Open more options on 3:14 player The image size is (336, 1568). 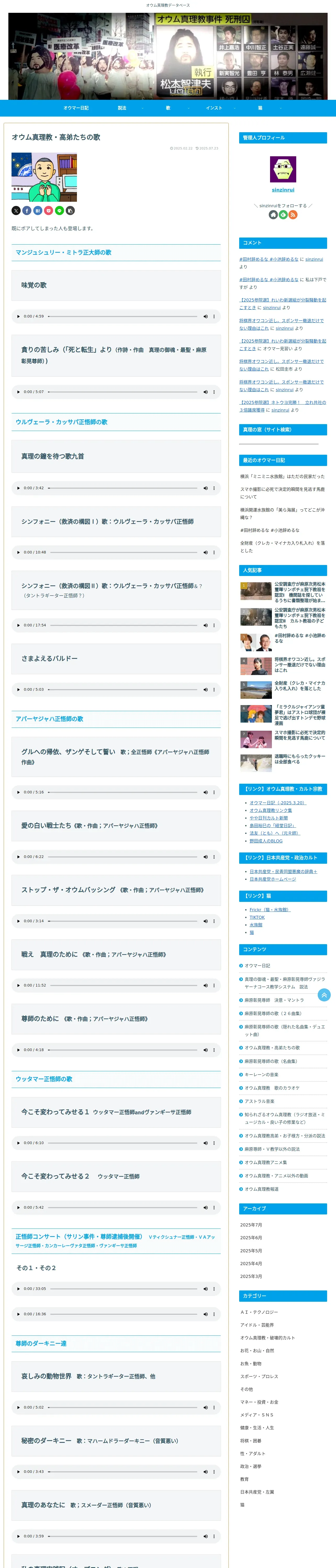[214, 921]
